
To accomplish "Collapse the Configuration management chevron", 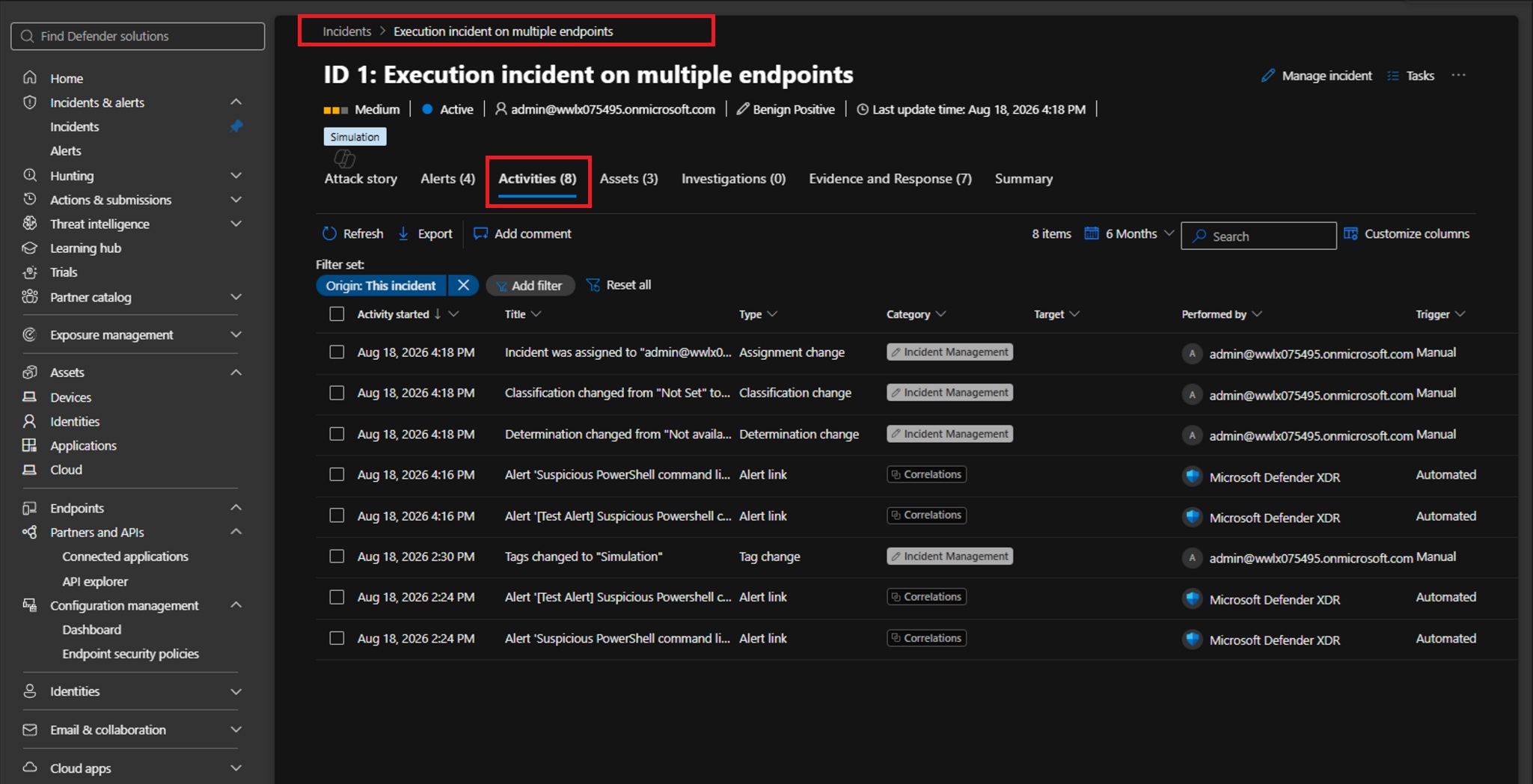I will 236,604.
